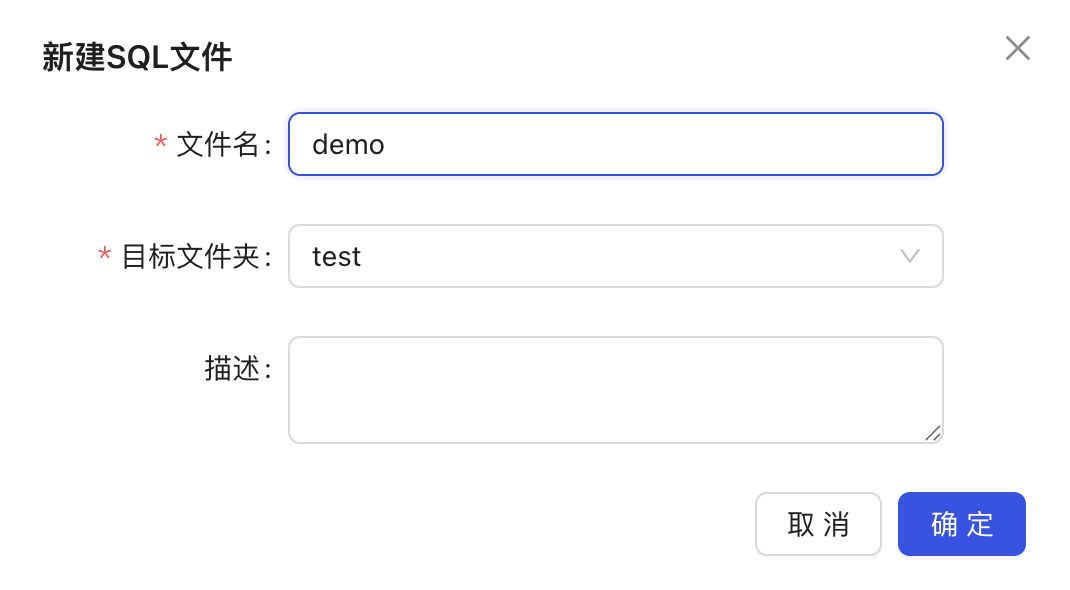Grab the resize handle of the 描述 textarea
This screenshot has height=590, width=1070.
tap(933, 433)
